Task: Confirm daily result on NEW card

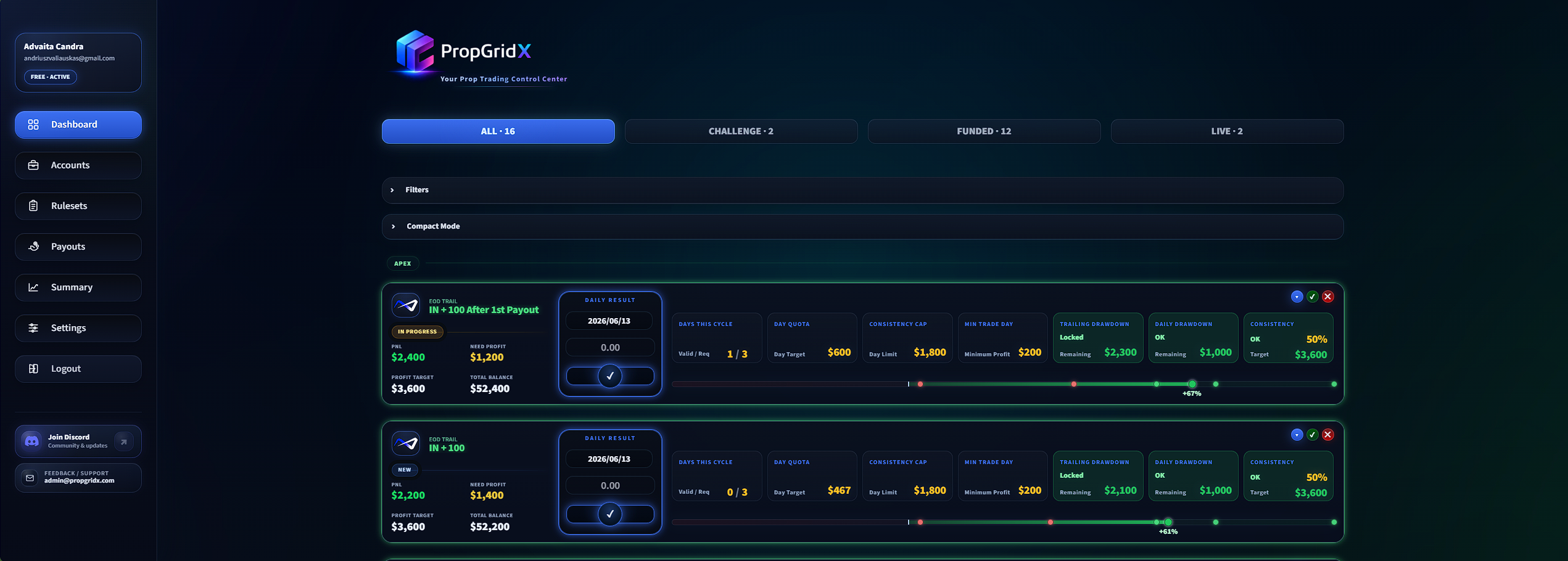Action: pos(610,514)
